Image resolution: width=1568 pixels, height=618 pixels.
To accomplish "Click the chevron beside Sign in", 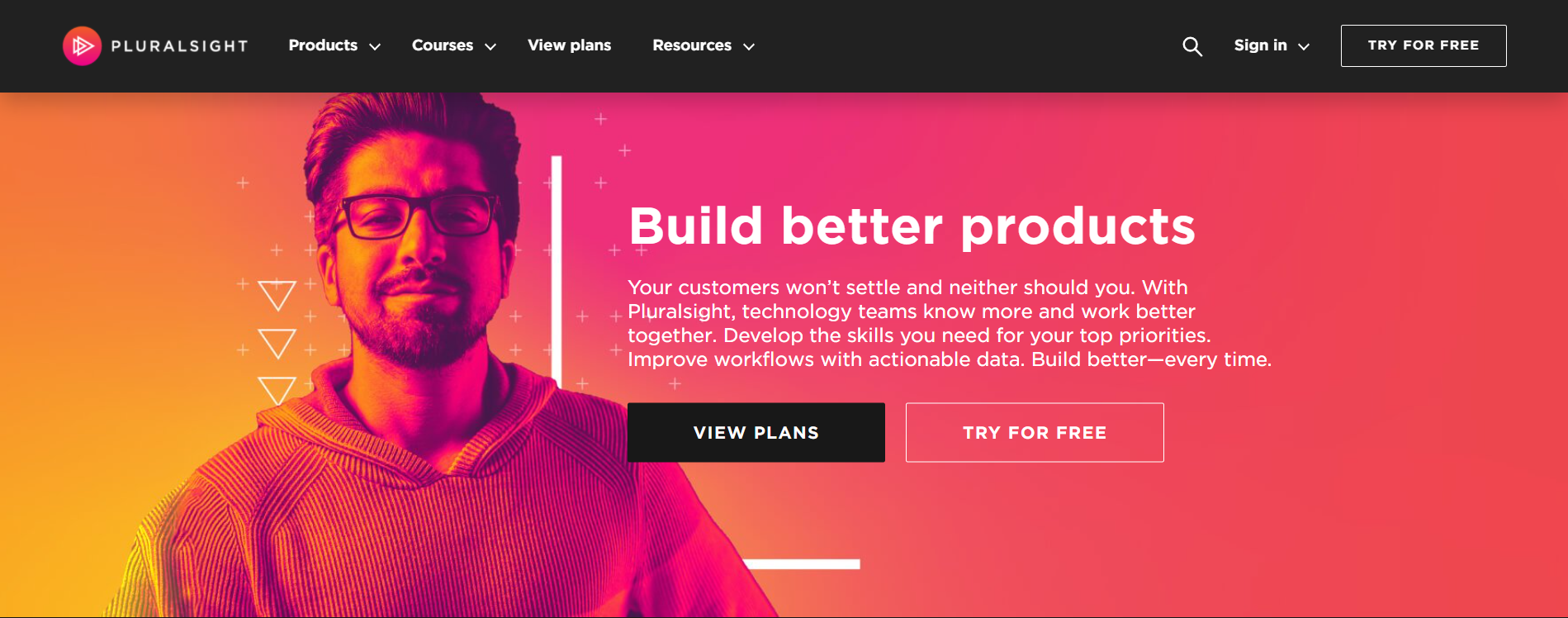I will pos(1305,47).
